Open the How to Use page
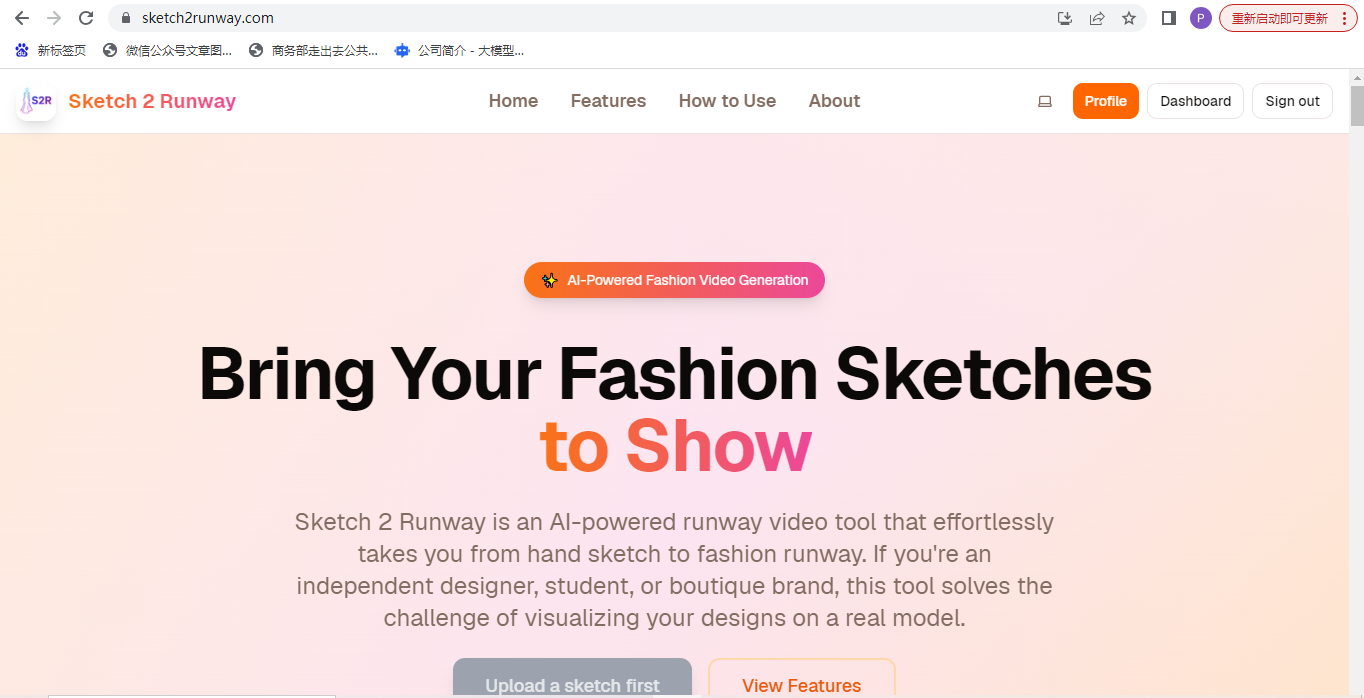Screen dimensions: 1364x698 tap(727, 101)
